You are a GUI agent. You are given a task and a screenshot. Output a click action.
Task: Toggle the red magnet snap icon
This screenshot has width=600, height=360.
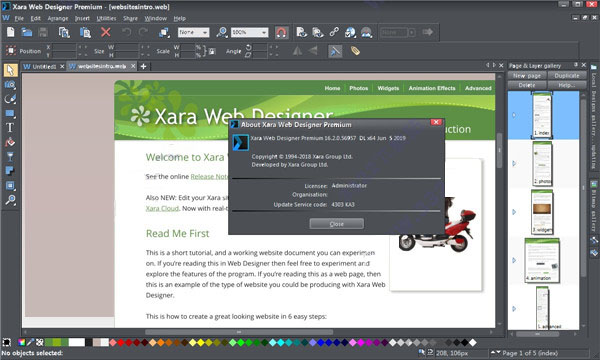pyautogui.click(x=281, y=33)
